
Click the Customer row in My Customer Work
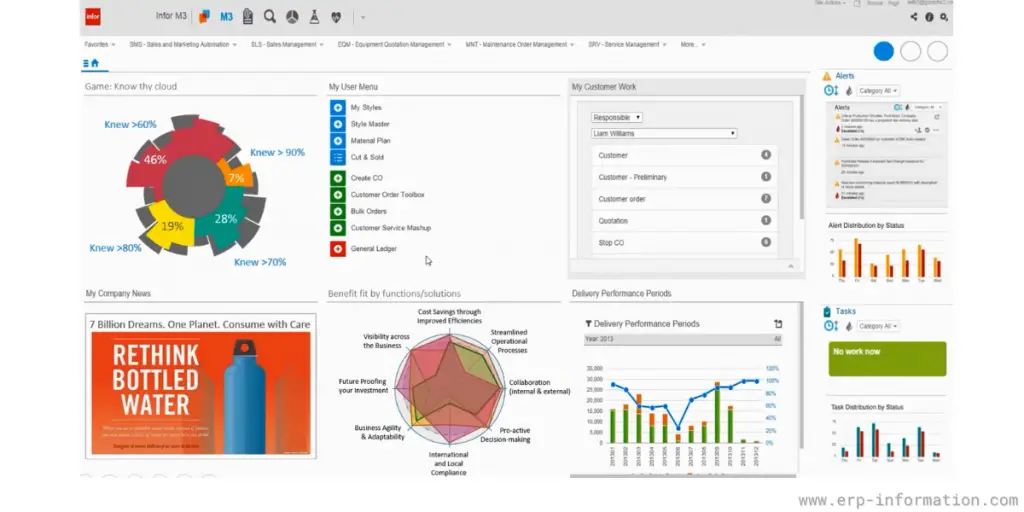click(x=684, y=155)
